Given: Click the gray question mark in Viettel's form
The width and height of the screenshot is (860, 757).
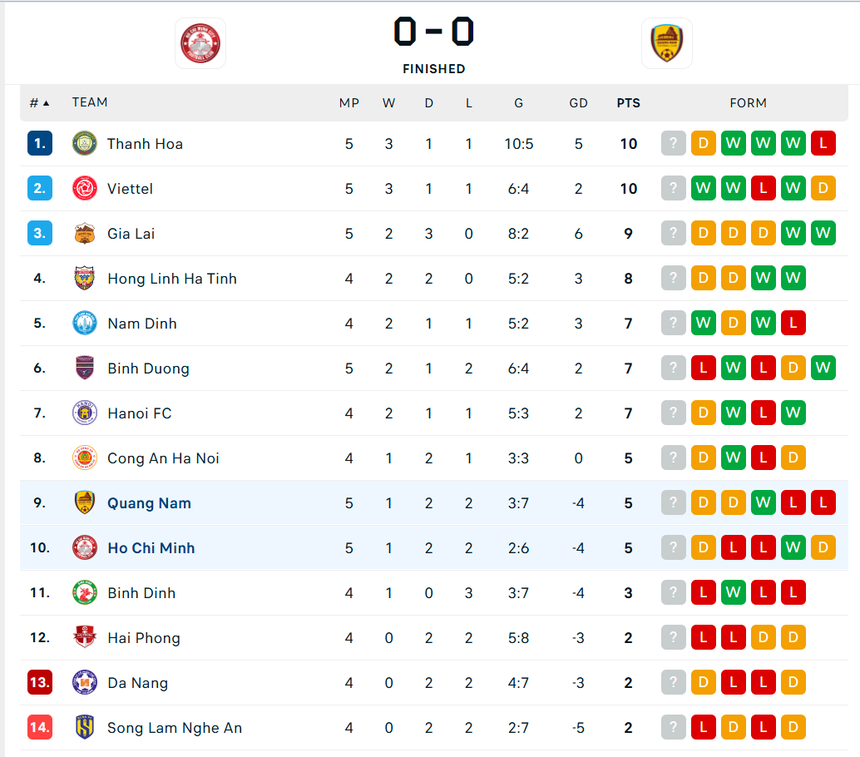Looking at the screenshot, I should tap(673, 188).
